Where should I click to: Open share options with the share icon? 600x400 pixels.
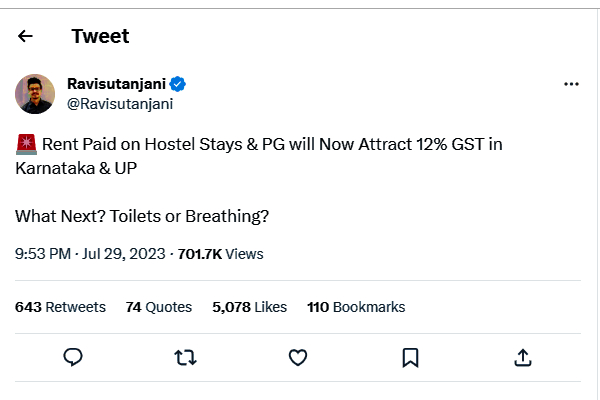[x=522, y=357]
